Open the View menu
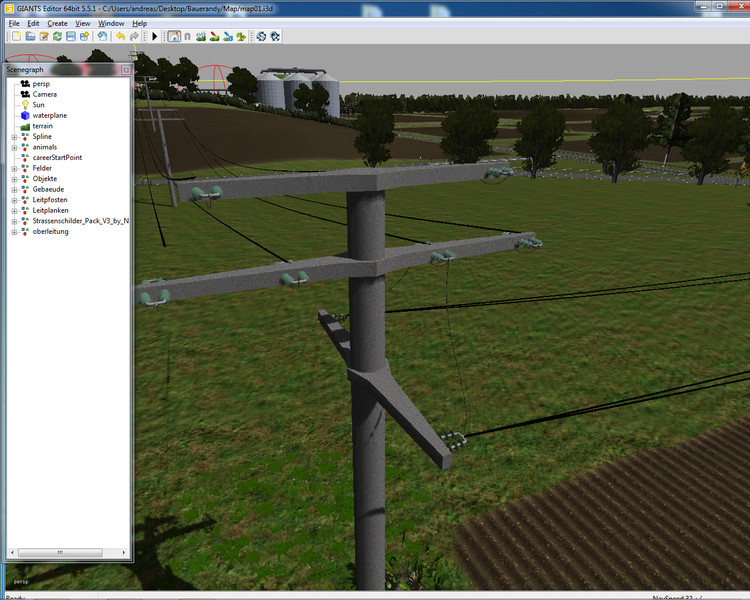This screenshot has height=600, width=750. [x=82, y=23]
